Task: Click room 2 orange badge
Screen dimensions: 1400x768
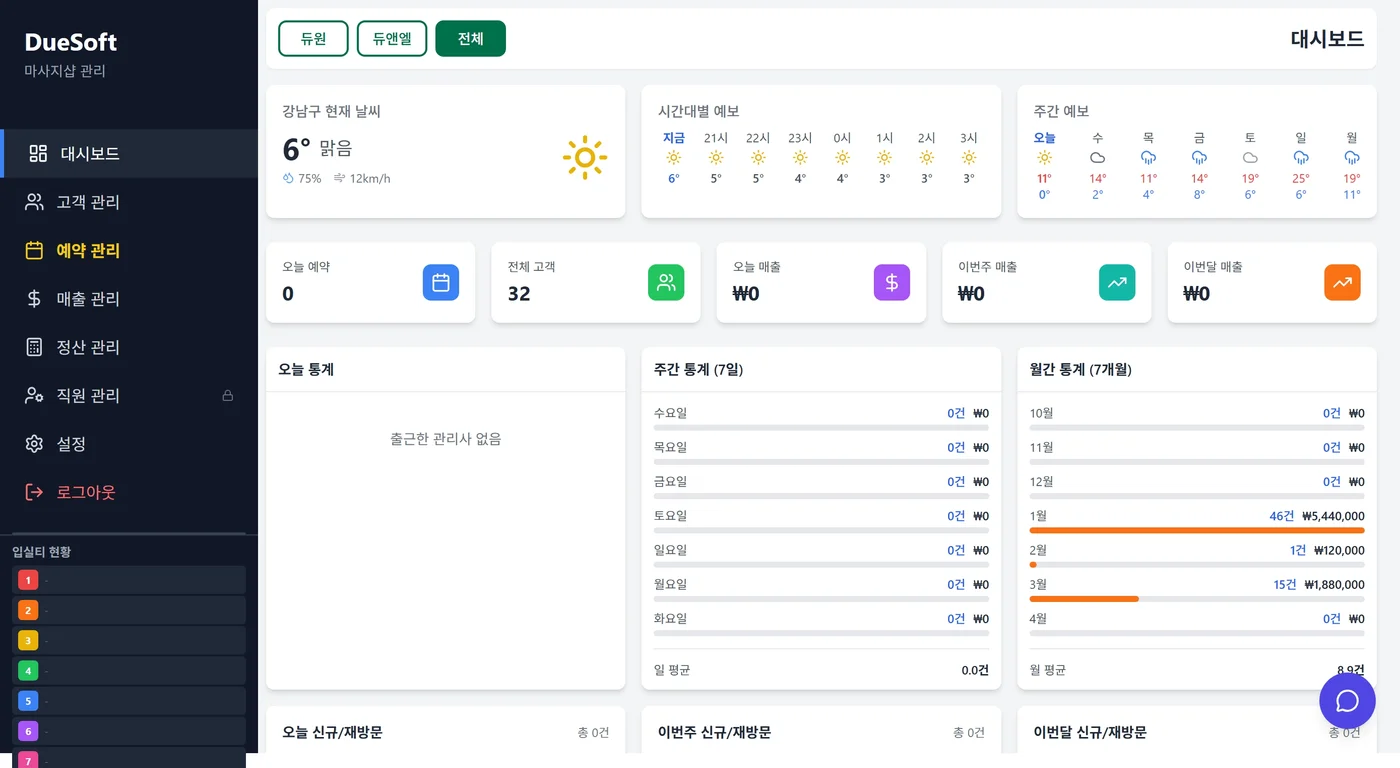Action: pos(28,610)
